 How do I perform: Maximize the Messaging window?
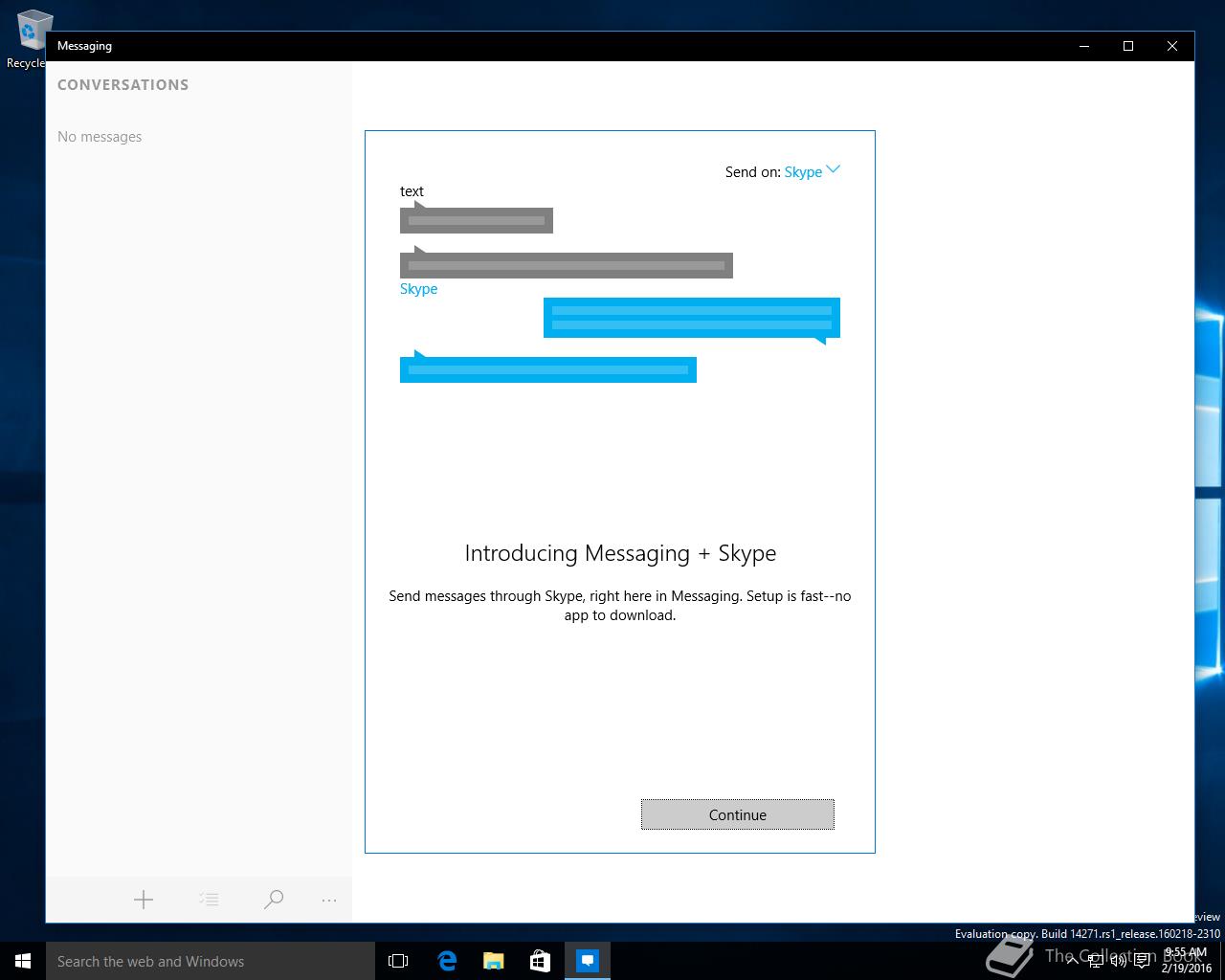click(x=1128, y=46)
